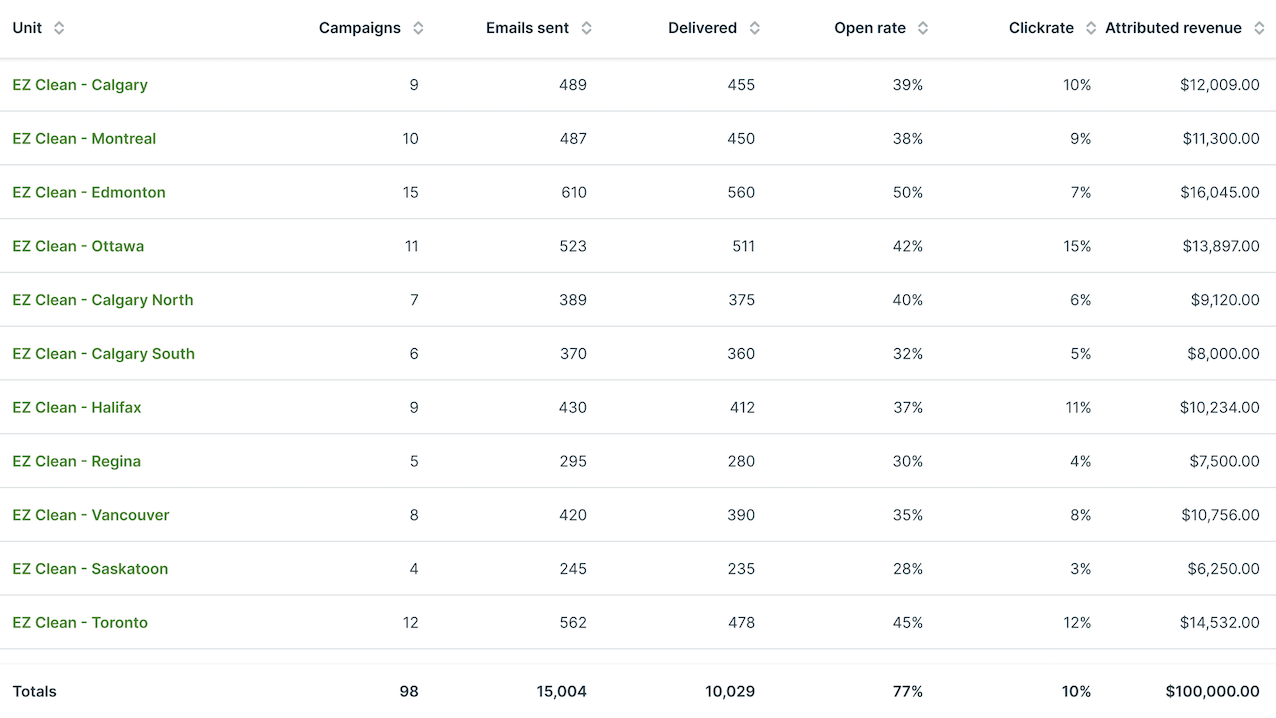The image size is (1276, 718).
Task: Click Attributed revenue sort arrows icon
Action: [x=1259, y=28]
